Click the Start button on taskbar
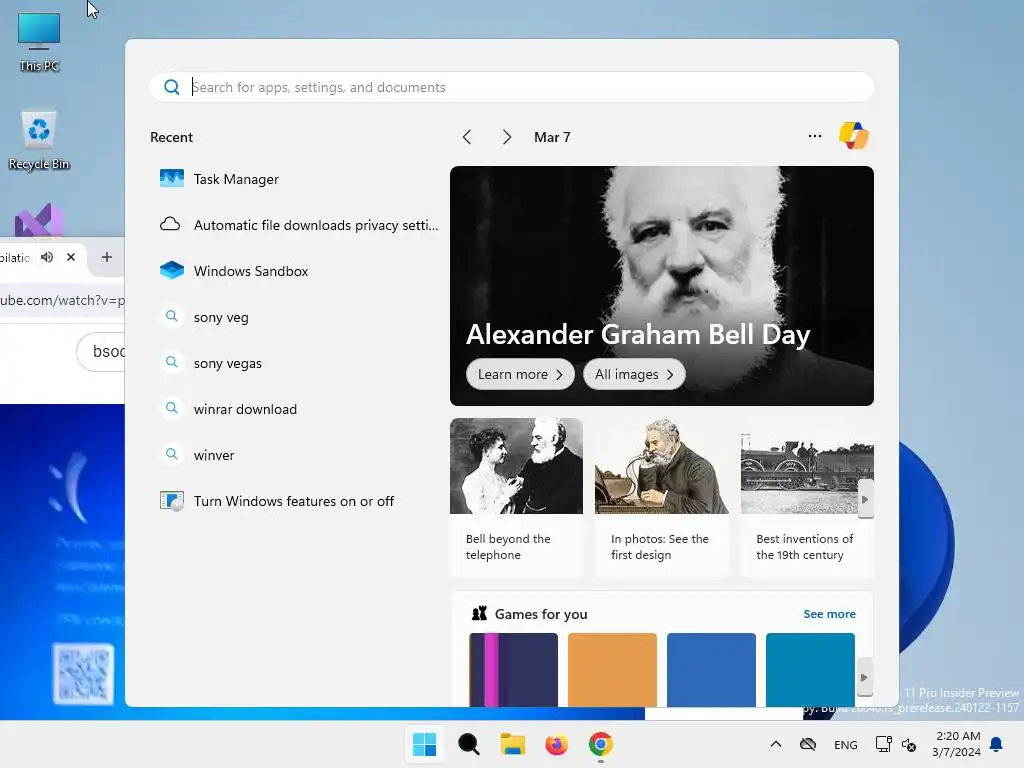This screenshot has width=1024, height=768. 424,744
